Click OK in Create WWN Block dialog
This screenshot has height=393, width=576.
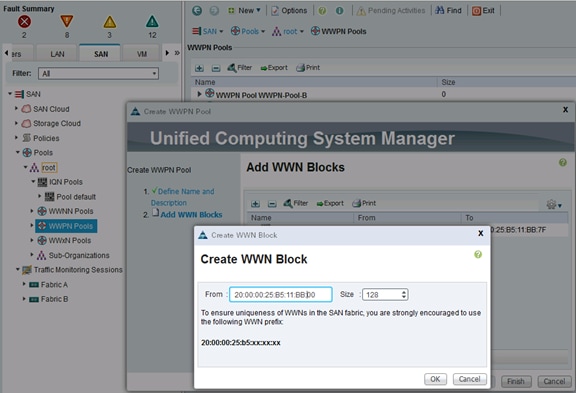pos(435,379)
